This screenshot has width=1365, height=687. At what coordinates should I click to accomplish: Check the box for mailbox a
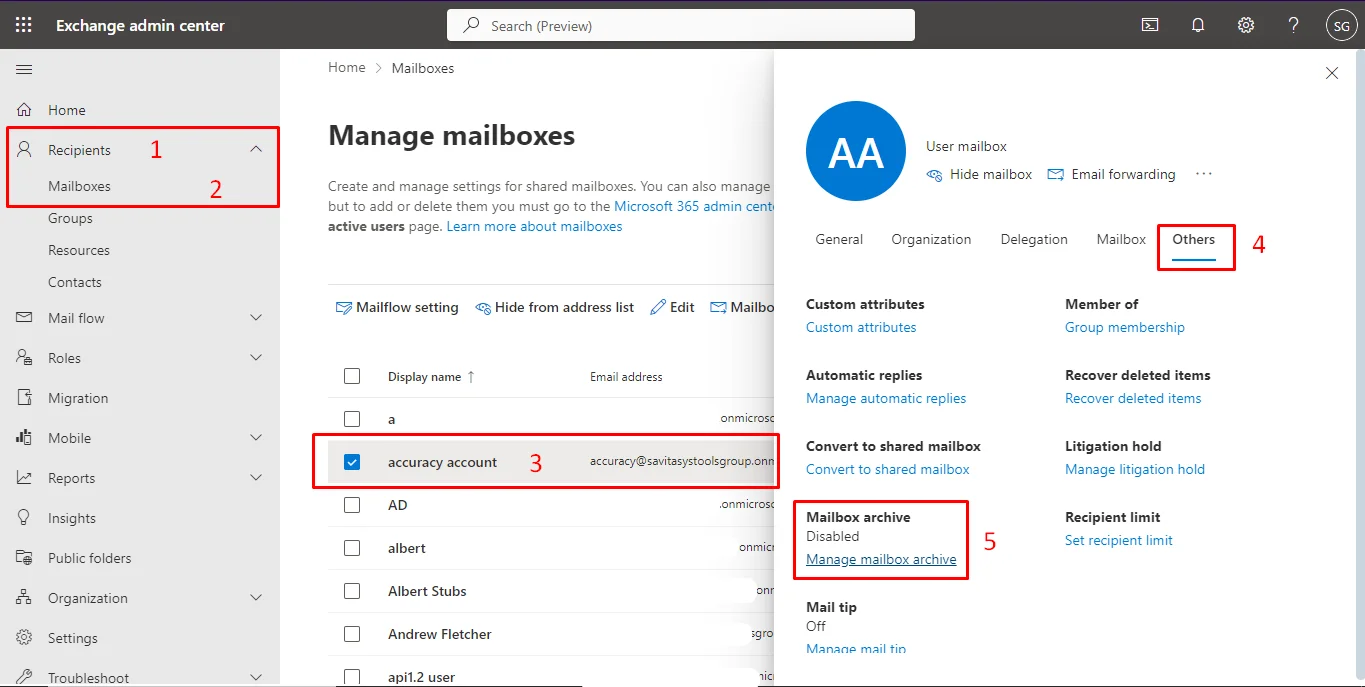tap(352, 419)
